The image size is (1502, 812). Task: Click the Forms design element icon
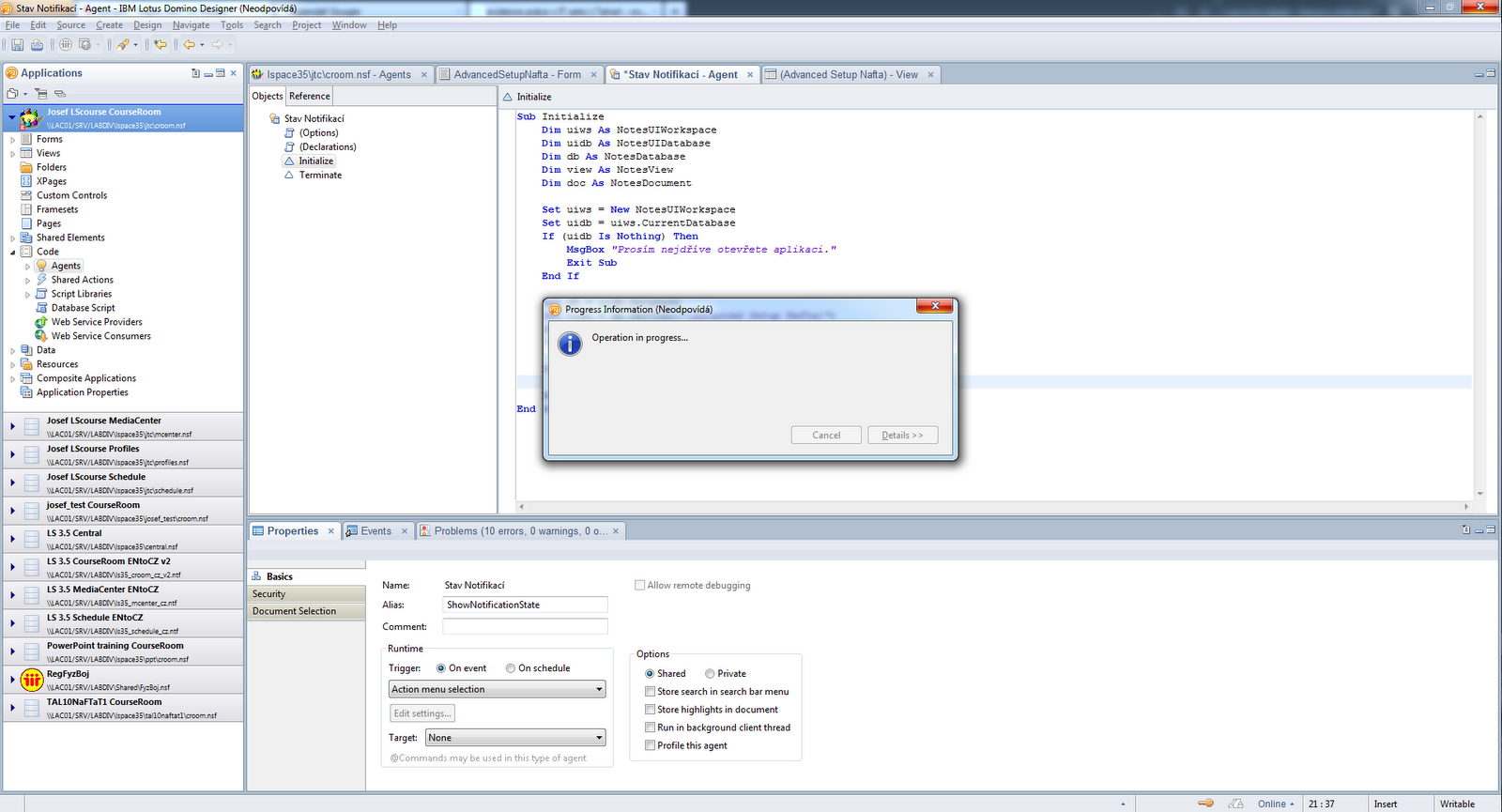[x=26, y=139]
